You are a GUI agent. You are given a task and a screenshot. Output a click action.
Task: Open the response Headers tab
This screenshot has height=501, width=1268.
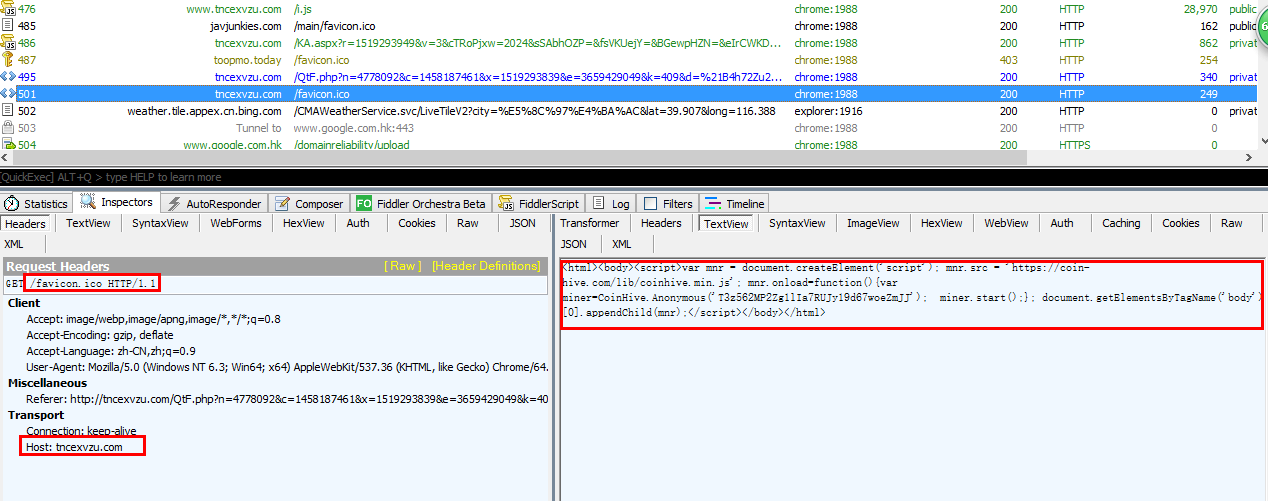[x=661, y=224]
